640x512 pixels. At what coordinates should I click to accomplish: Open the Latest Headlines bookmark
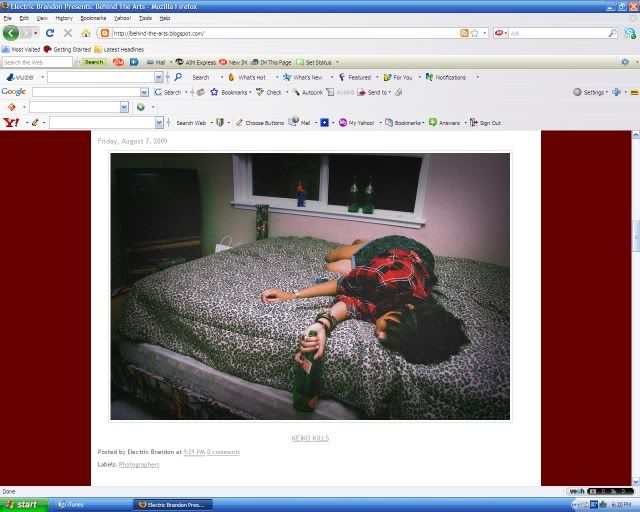[x=119, y=49]
